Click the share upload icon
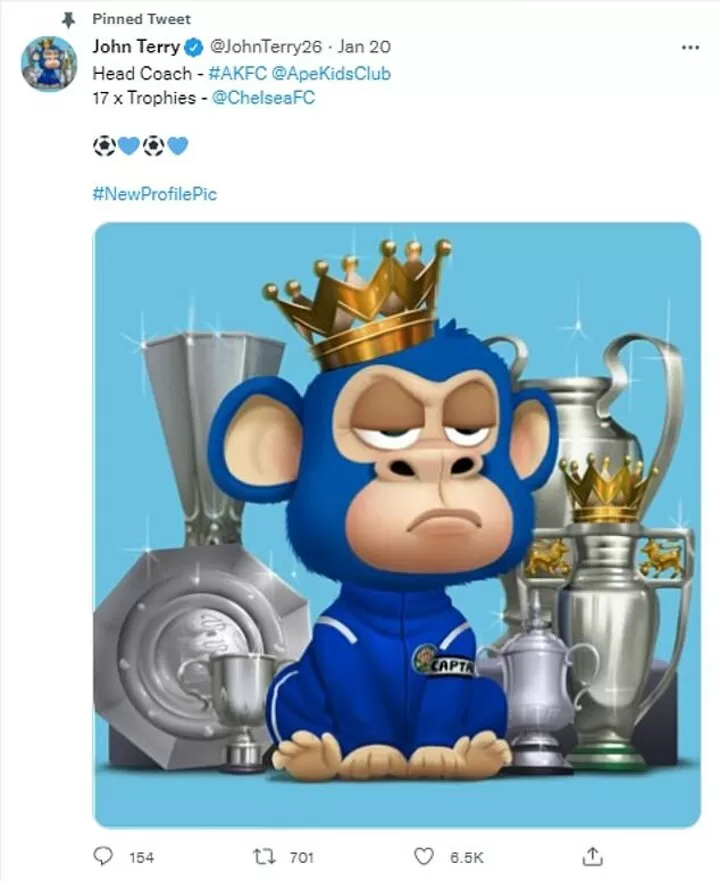 coord(592,856)
